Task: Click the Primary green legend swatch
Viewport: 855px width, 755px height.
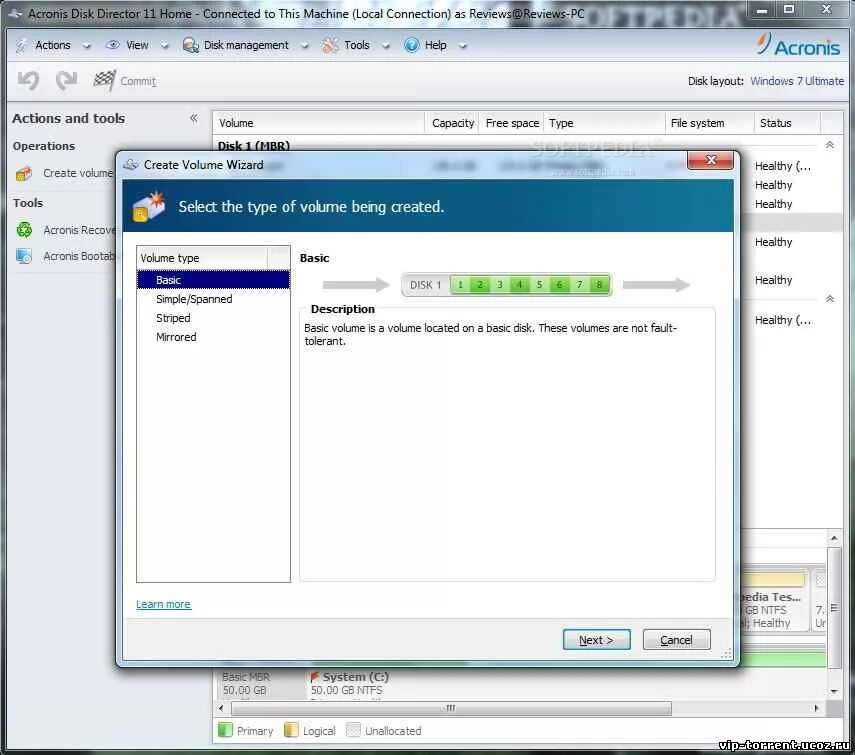Action: pyautogui.click(x=225, y=730)
